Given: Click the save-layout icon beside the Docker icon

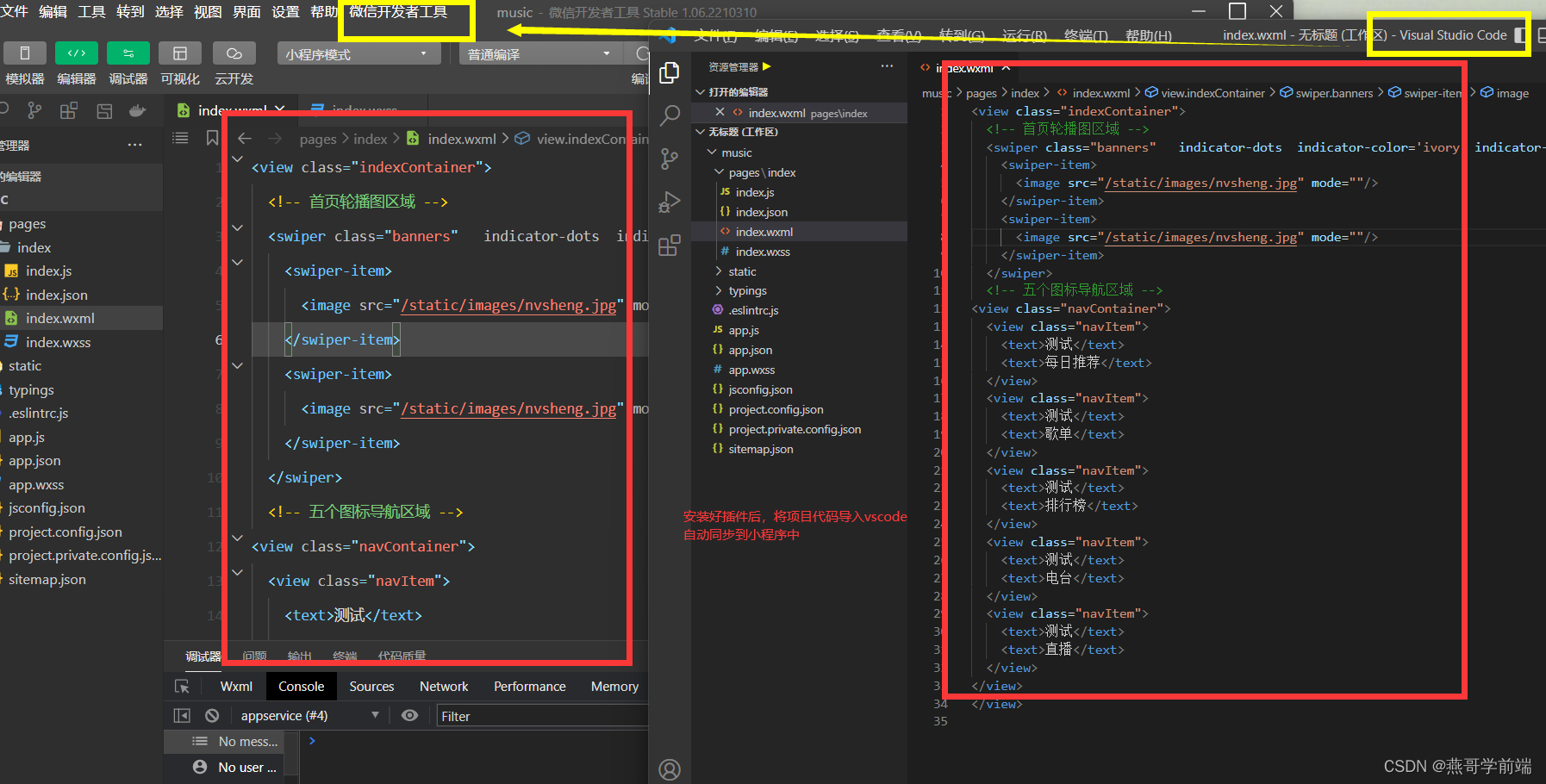Looking at the screenshot, I should [x=104, y=110].
